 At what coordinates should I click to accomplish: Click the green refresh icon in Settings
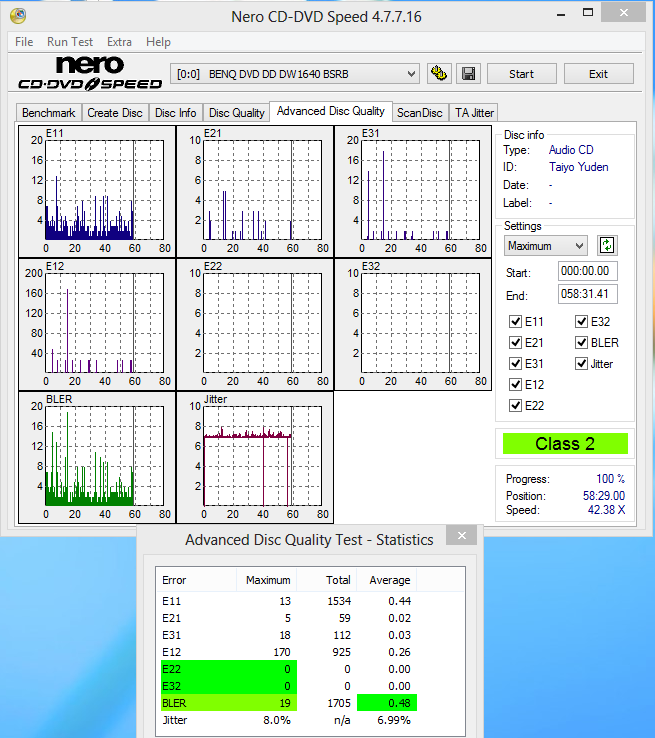point(607,245)
